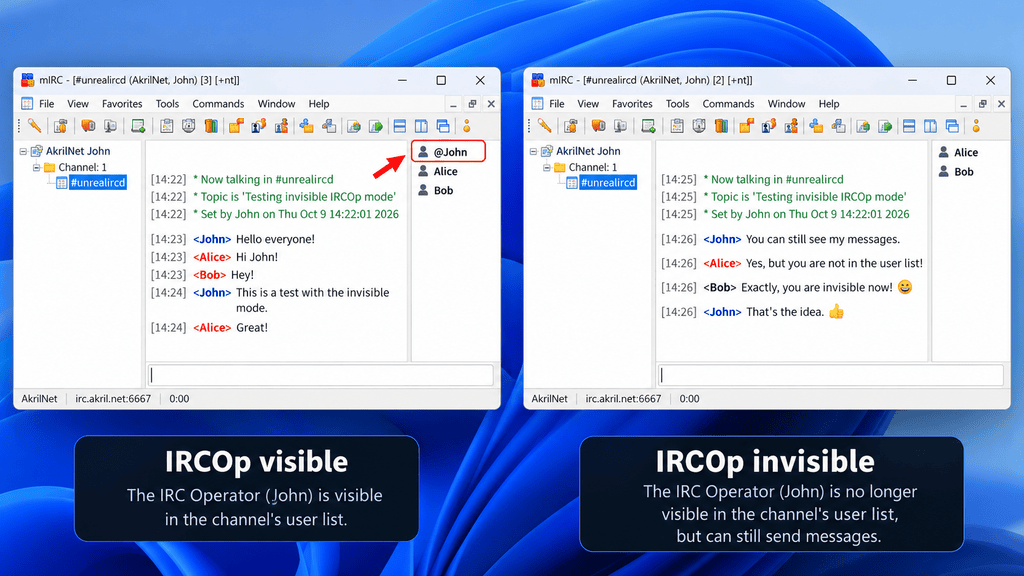Click 'AkrilNet' in the right window status bar
Image resolution: width=1024 pixels, height=576 pixels.
(x=549, y=399)
